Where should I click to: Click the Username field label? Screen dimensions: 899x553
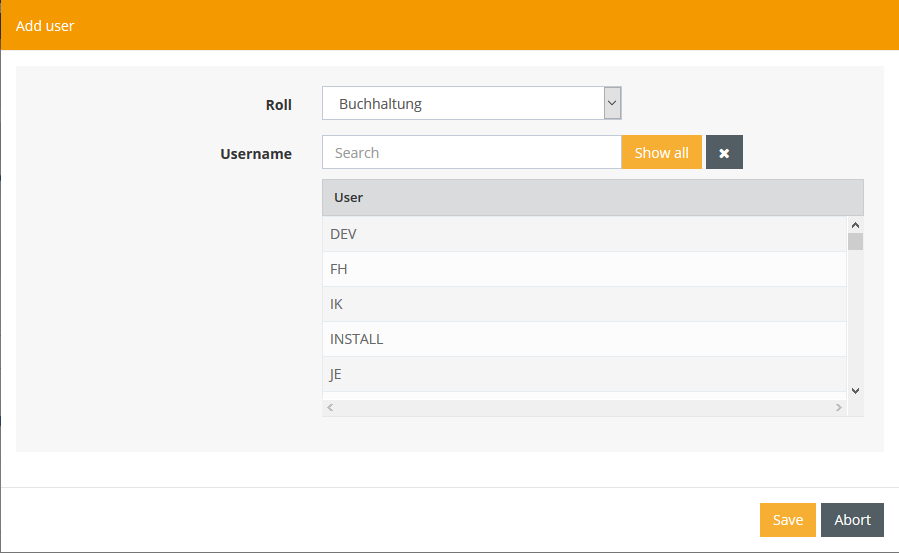pyautogui.click(x=256, y=154)
